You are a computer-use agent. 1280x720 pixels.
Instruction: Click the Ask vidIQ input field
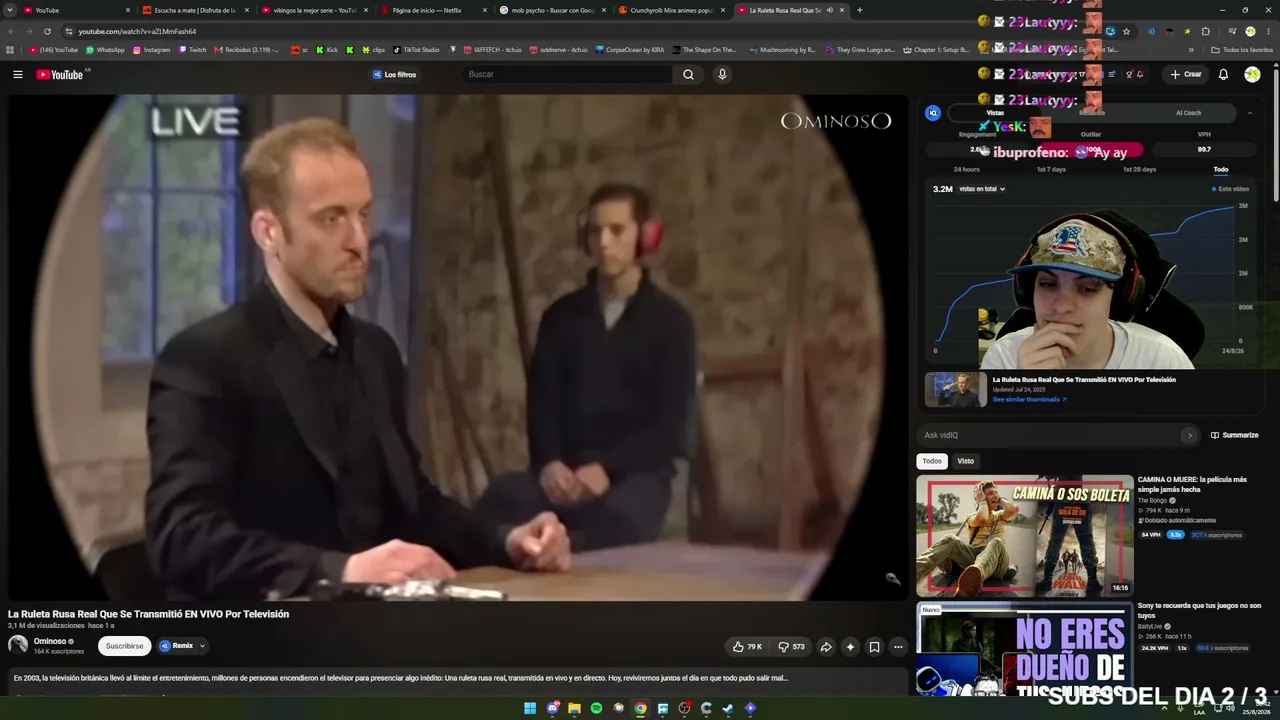coord(1058,435)
